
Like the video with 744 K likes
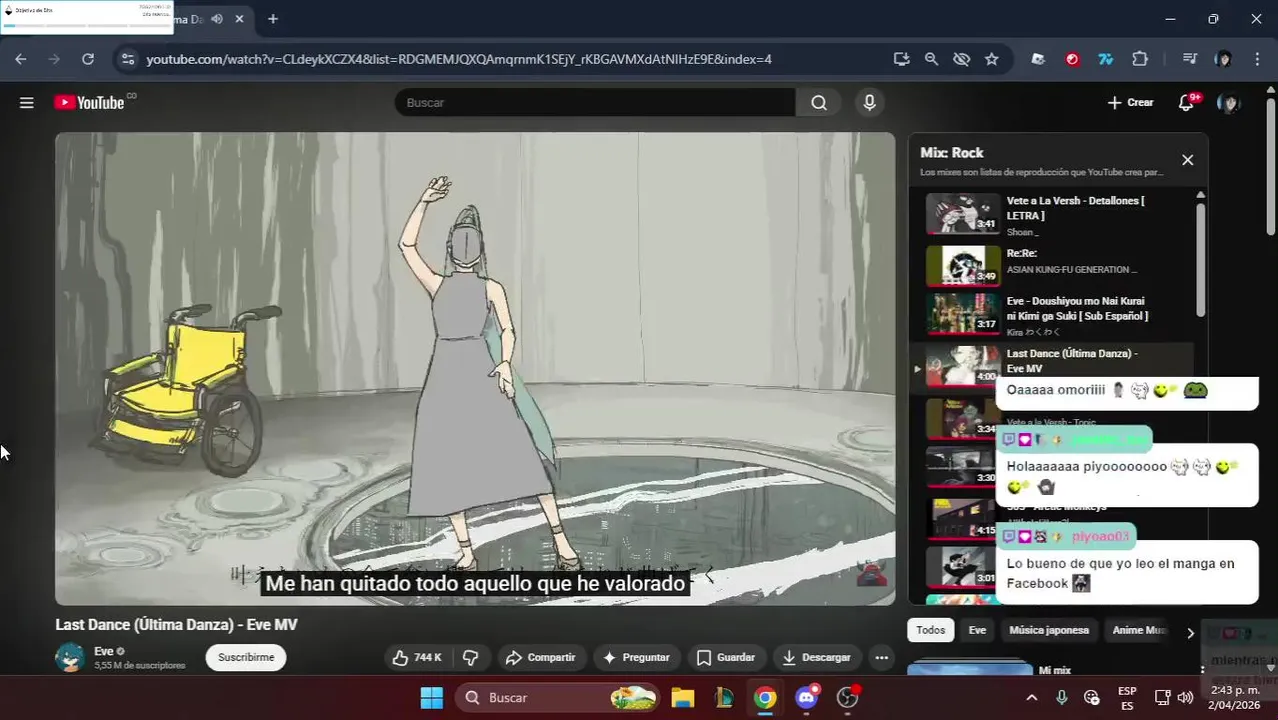click(417, 657)
